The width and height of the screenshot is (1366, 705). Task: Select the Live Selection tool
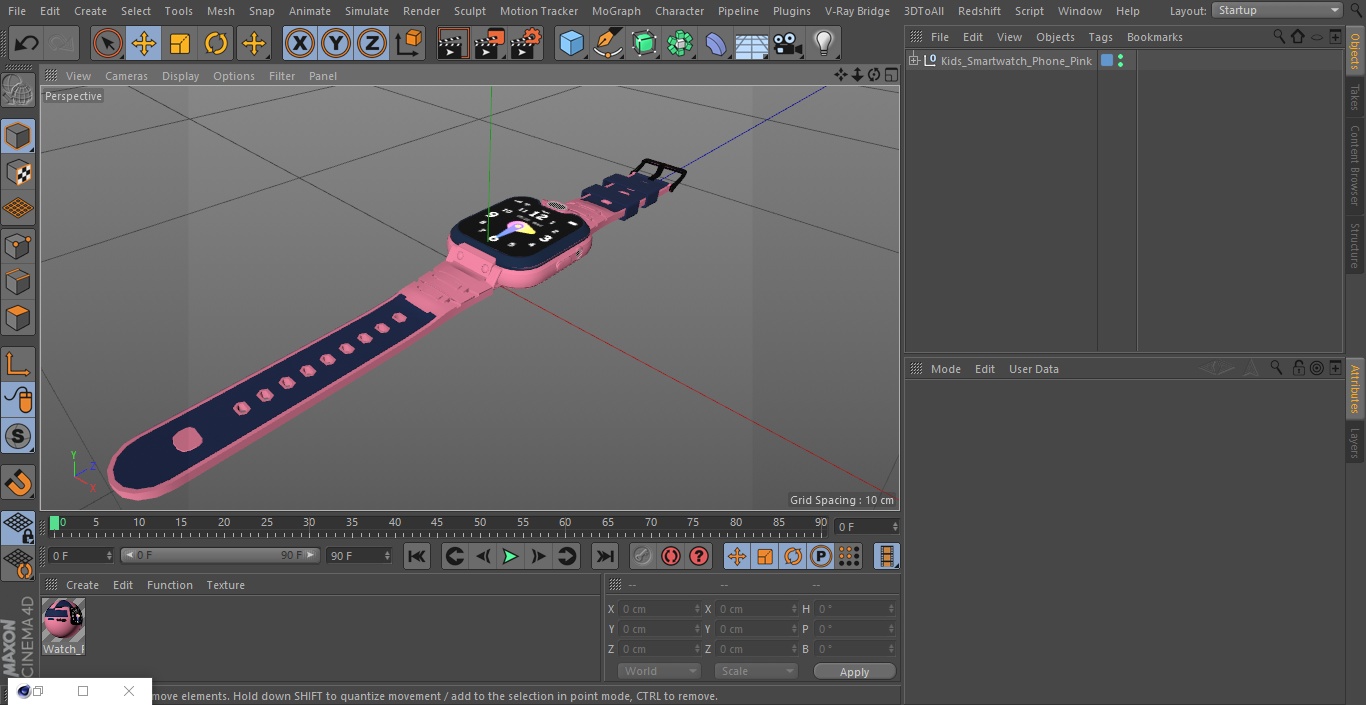pyautogui.click(x=108, y=43)
